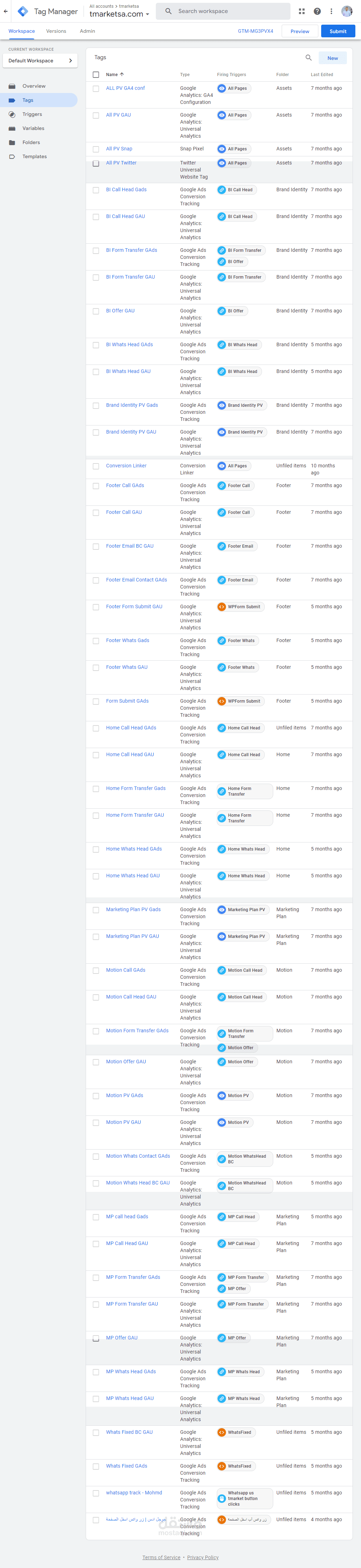361x1568 pixels.
Task: Check the Conversion Linker checkbox
Action: pos(96,466)
